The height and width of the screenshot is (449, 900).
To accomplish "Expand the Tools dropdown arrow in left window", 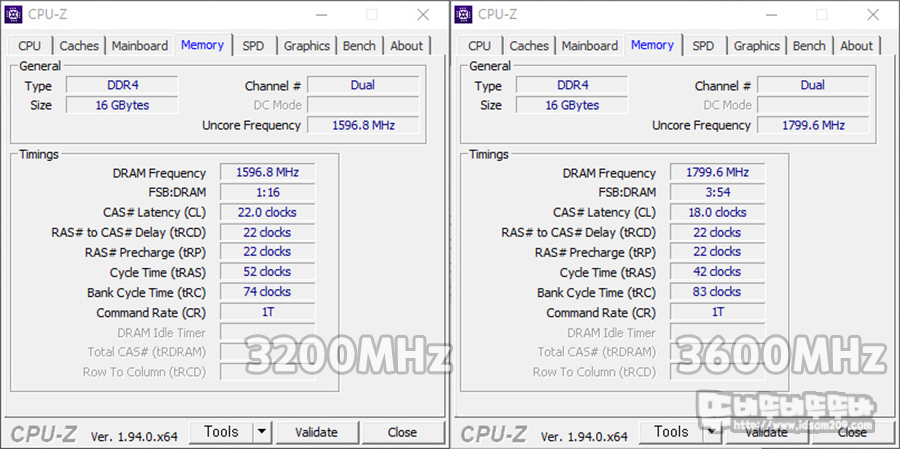I will 262,432.
